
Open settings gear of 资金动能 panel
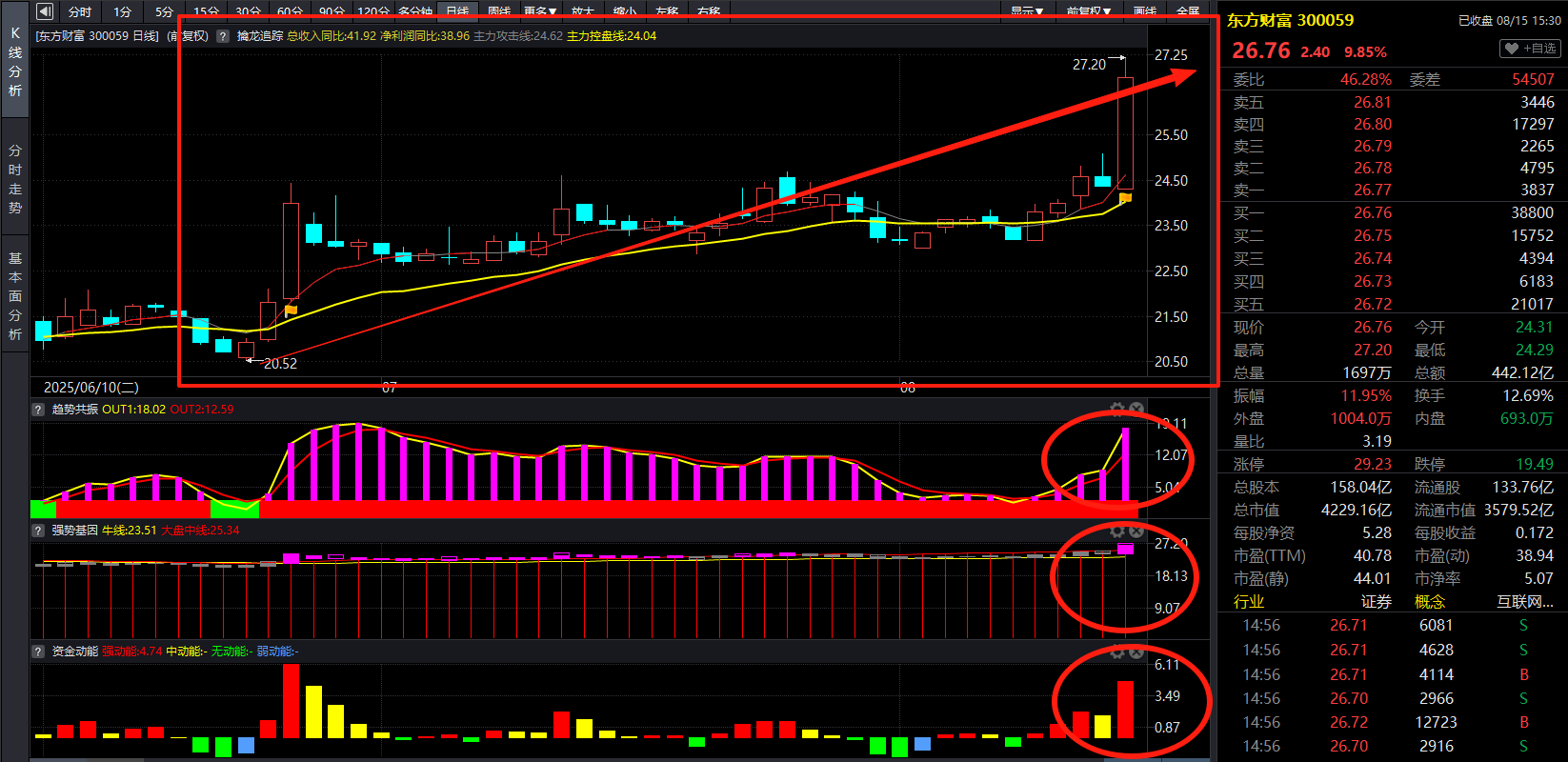(x=1117, y=652)
